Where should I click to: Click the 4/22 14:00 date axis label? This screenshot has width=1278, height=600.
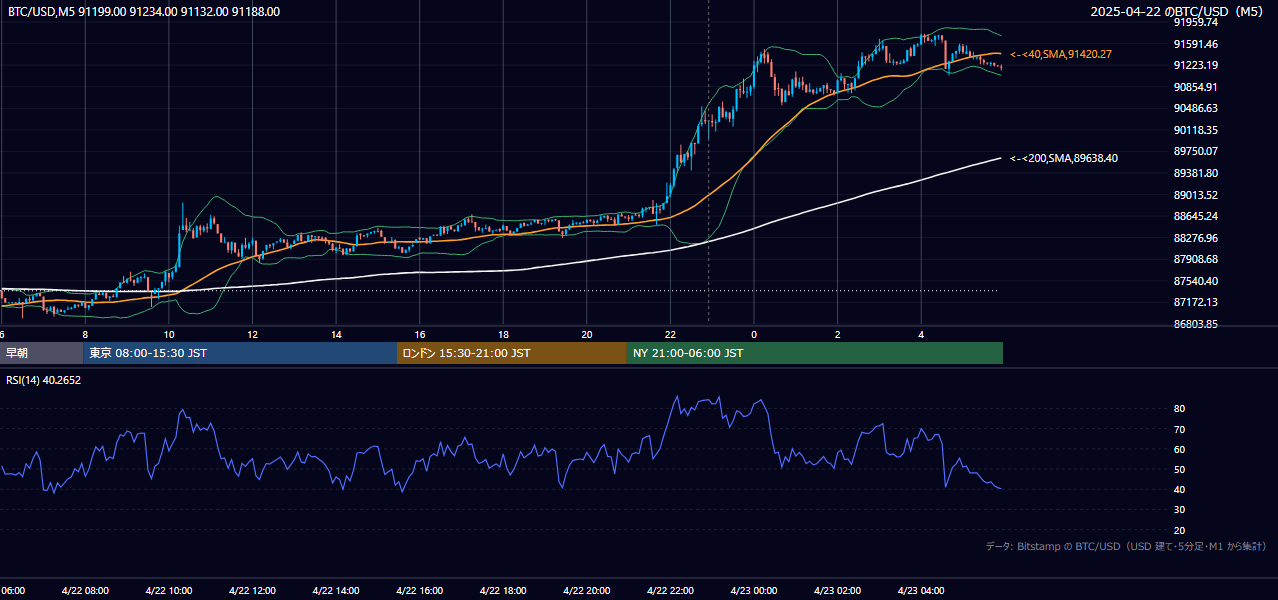click(335, 591)
